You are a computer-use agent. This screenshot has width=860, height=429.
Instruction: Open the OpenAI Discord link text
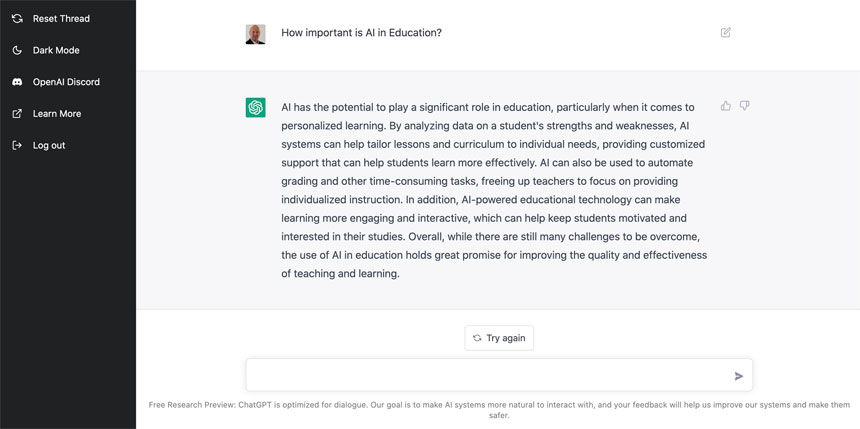[x=66, y=82]
